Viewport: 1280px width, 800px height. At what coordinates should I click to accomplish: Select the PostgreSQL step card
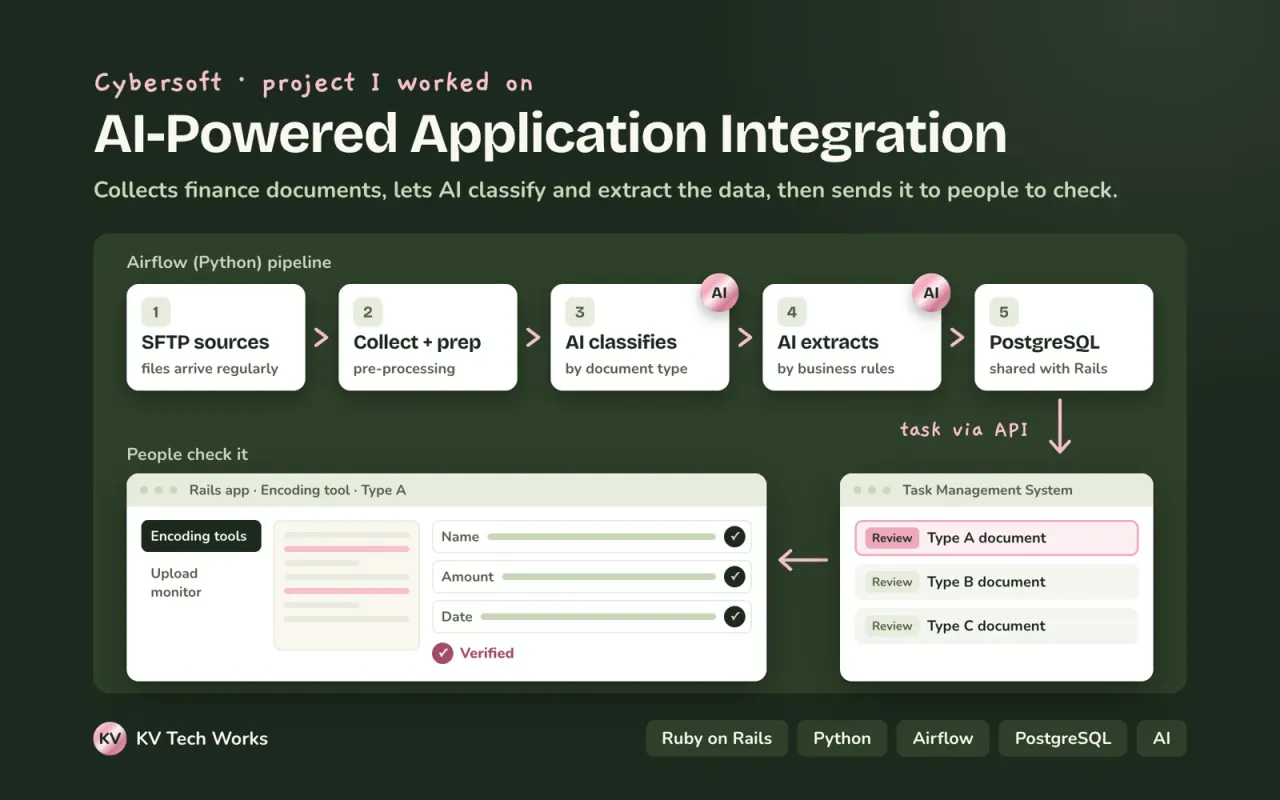click(x=1064, y=337)
